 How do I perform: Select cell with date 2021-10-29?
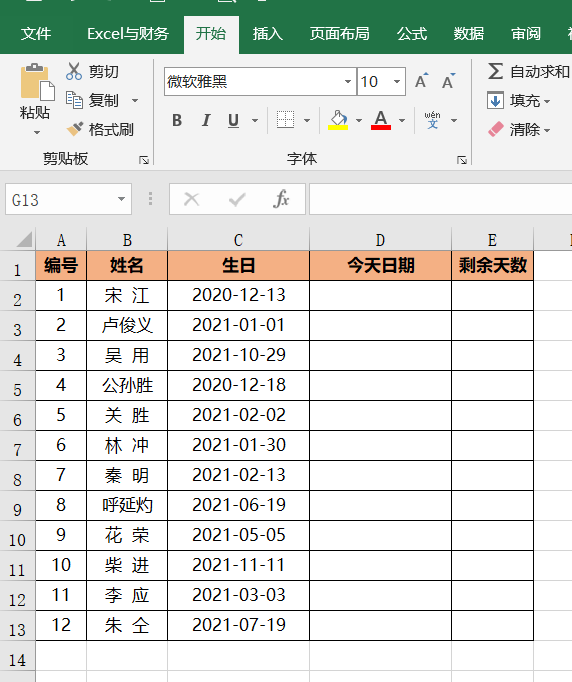[x=238, y=355]
